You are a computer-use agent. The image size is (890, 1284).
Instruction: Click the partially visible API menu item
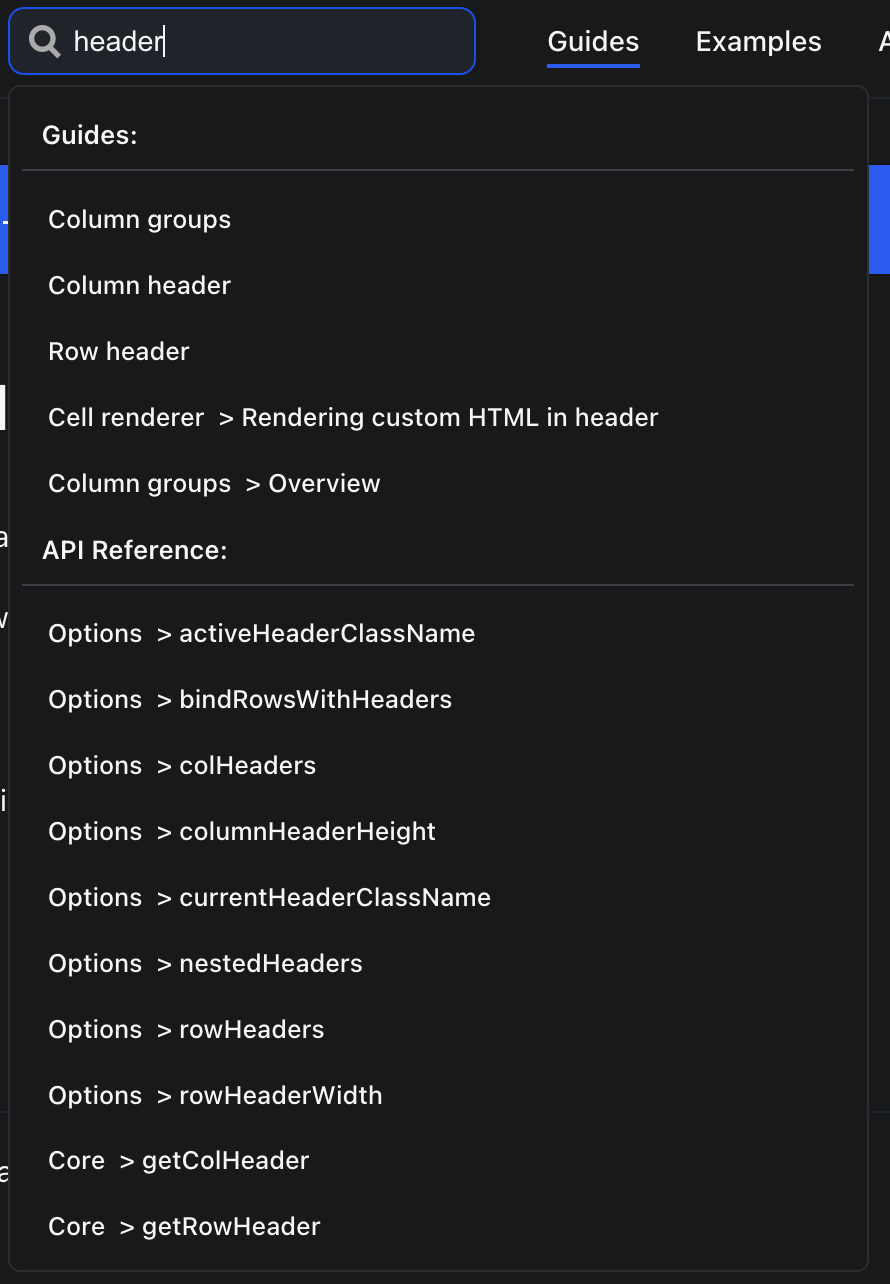pos(883,42)
